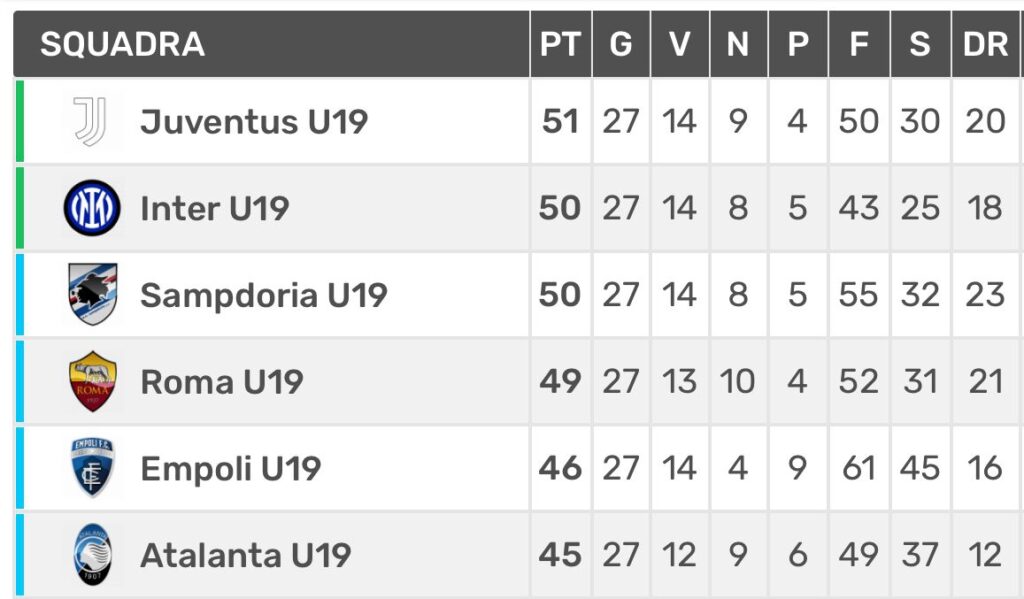Sort table by F goals column
Viewport: 1024px width, 599px height.
859,44
